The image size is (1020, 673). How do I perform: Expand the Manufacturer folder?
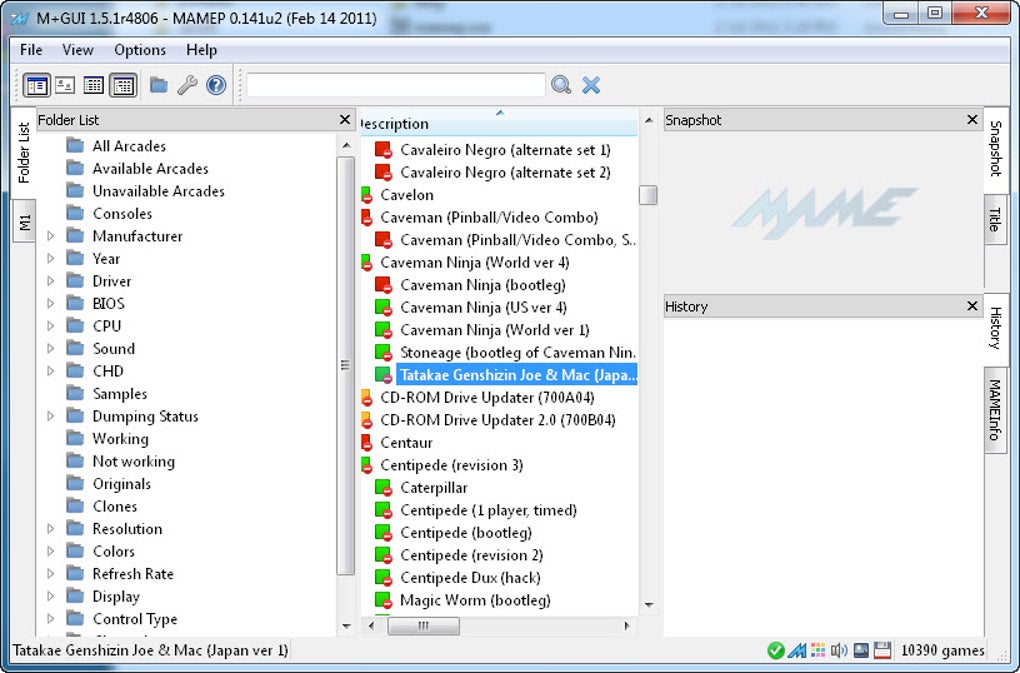tap(51, 236)
